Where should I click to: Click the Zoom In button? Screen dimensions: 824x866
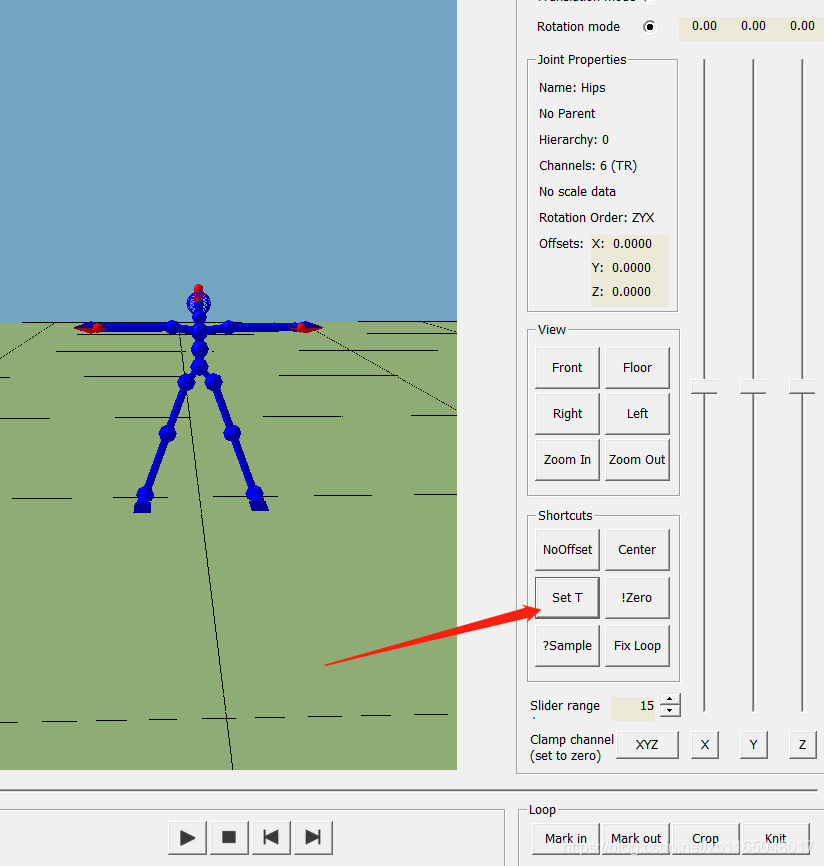[567, 460]
